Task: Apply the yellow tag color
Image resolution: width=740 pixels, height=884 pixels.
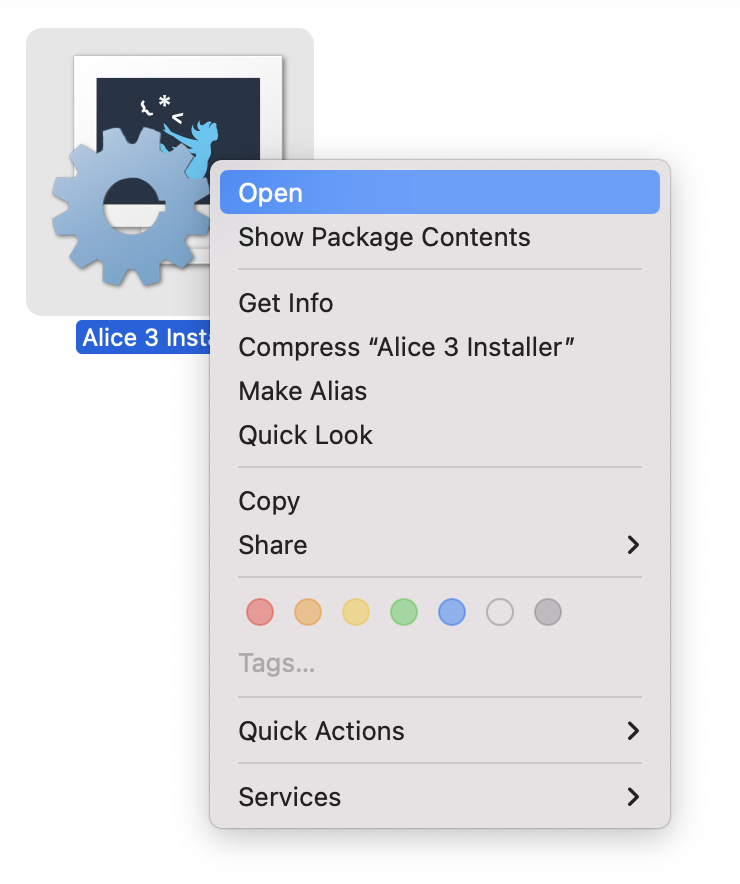Action: pos(356,612)
